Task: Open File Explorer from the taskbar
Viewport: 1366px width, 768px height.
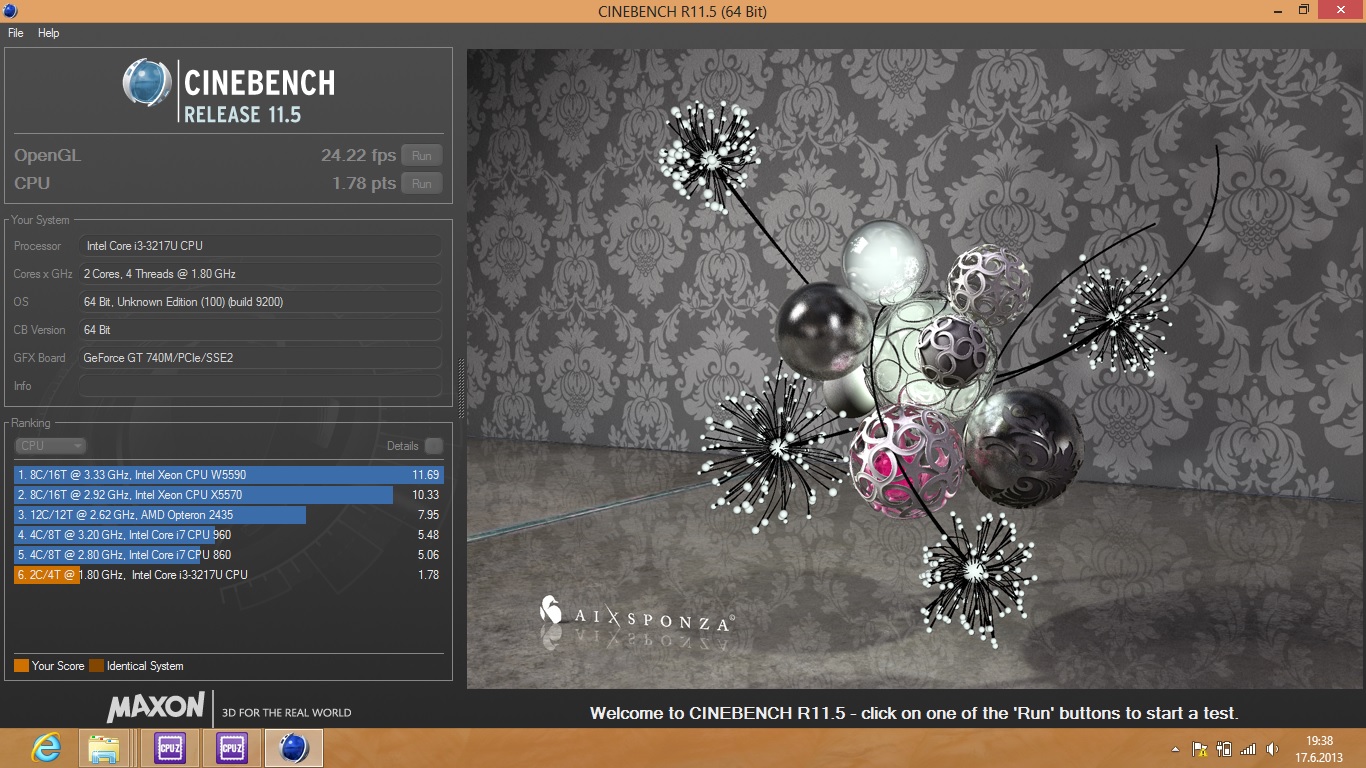Action: [x=104, y=748]
